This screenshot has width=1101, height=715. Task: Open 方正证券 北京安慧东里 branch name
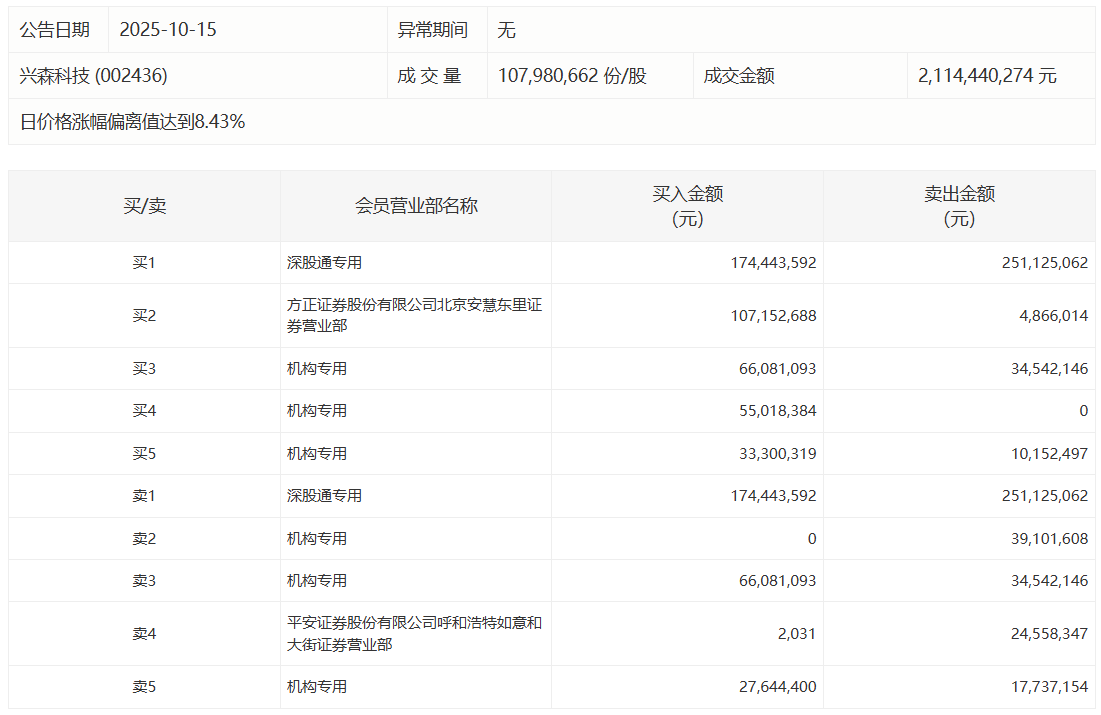pyautogui.click(x=414, y=315)
